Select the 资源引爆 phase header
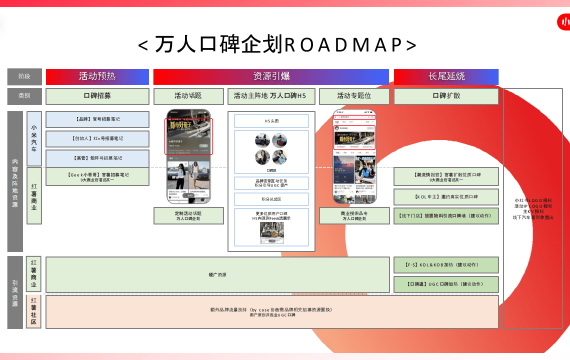 271,76
